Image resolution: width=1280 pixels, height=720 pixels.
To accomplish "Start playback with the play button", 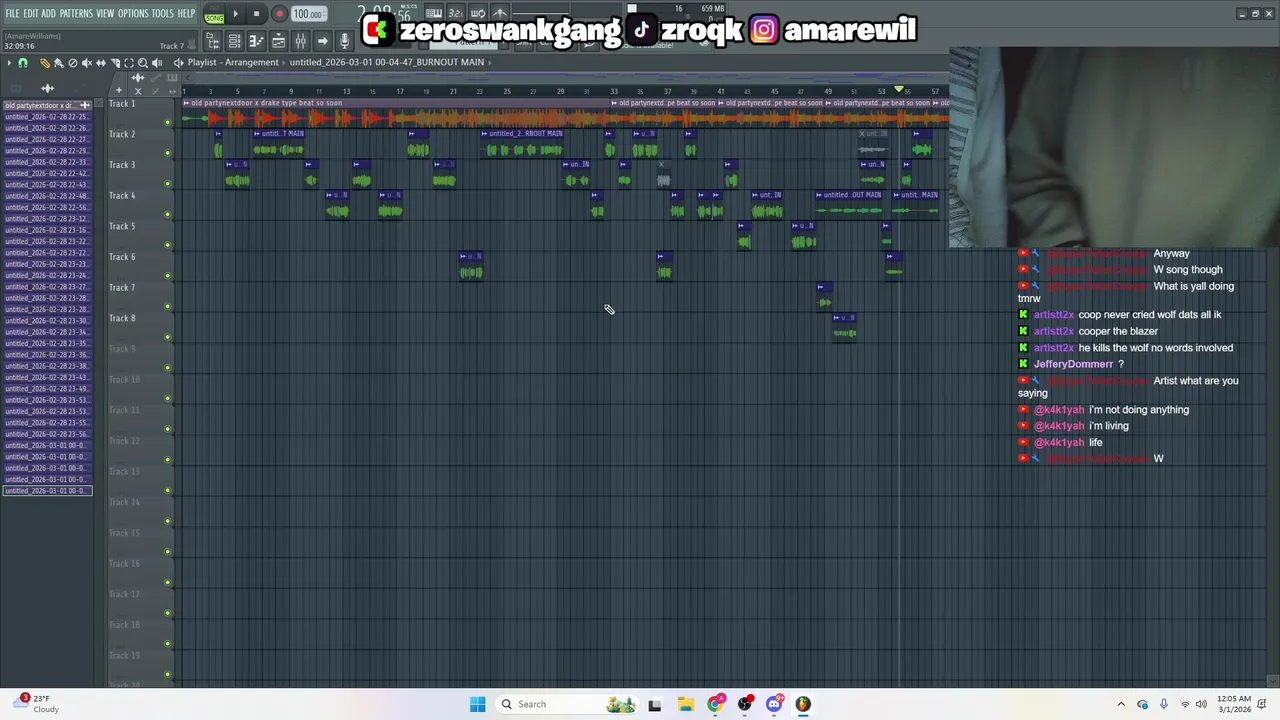I will click(x=236, y=14).
